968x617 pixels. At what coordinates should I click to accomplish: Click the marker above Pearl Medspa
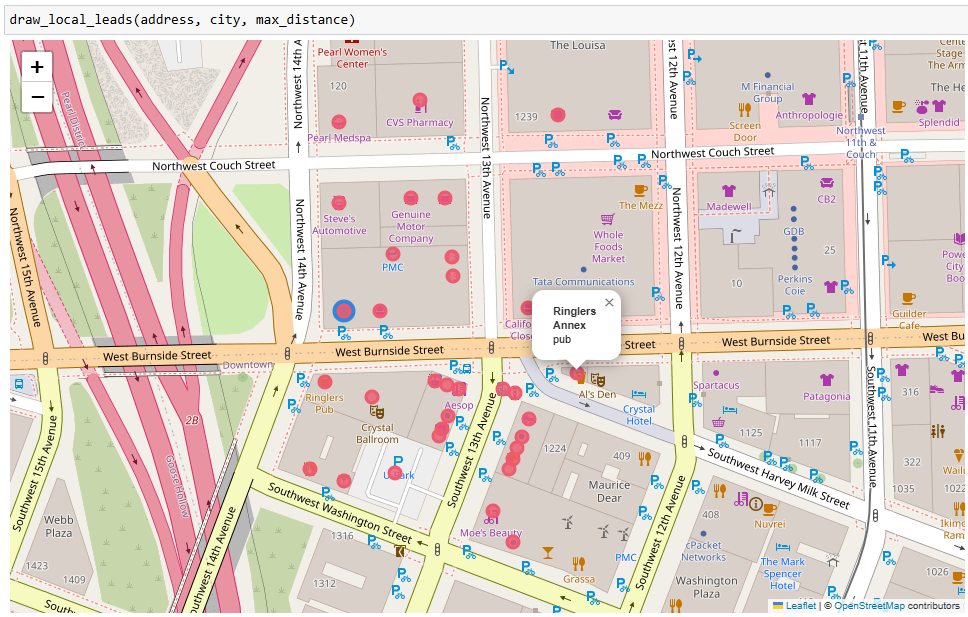click(338, 122)
